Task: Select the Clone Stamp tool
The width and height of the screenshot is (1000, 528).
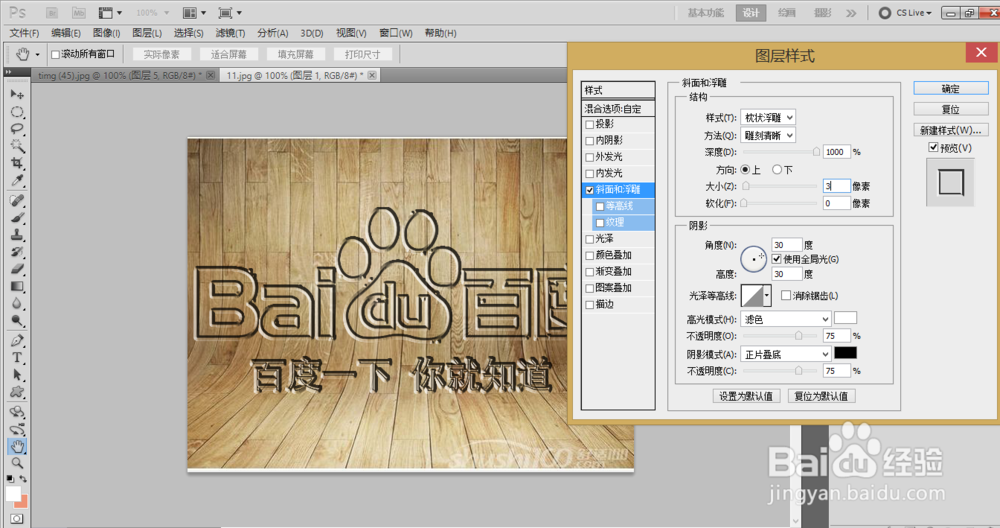Action: pyautogui.click(x=17, y=235)
